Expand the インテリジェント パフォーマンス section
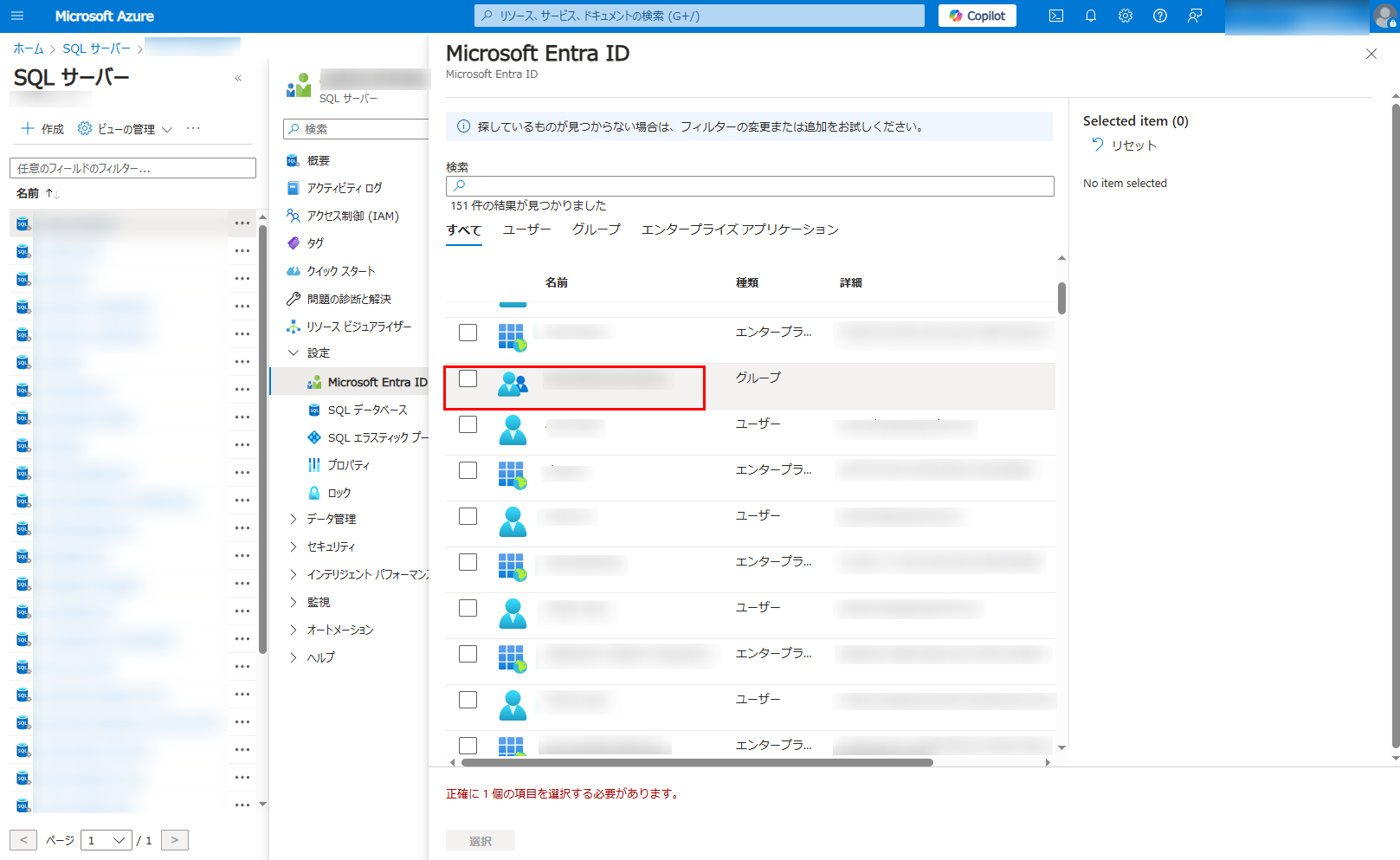The image size is (1400, 860). (x=358, y=574)
